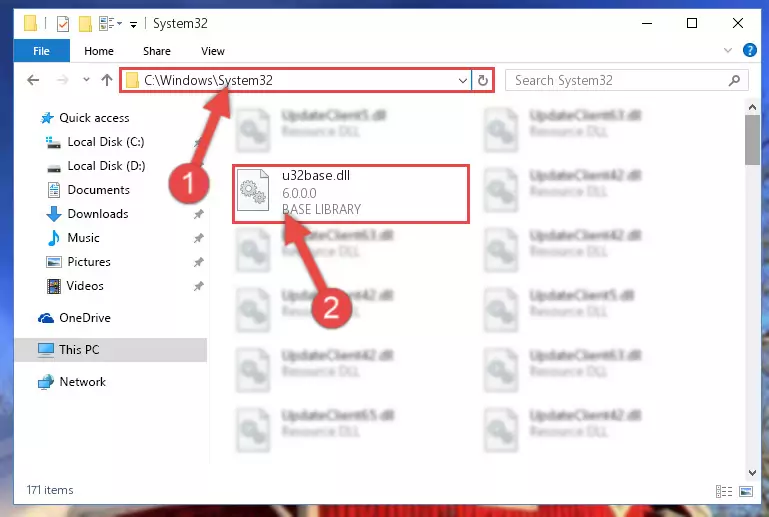Click the folder icon in title bar

pyautogui.click(x=30, y=23)
